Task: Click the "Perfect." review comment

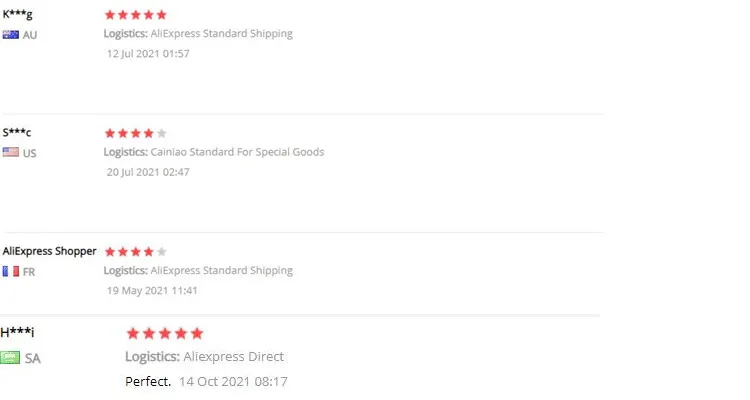Action: (x=148, y=381)
